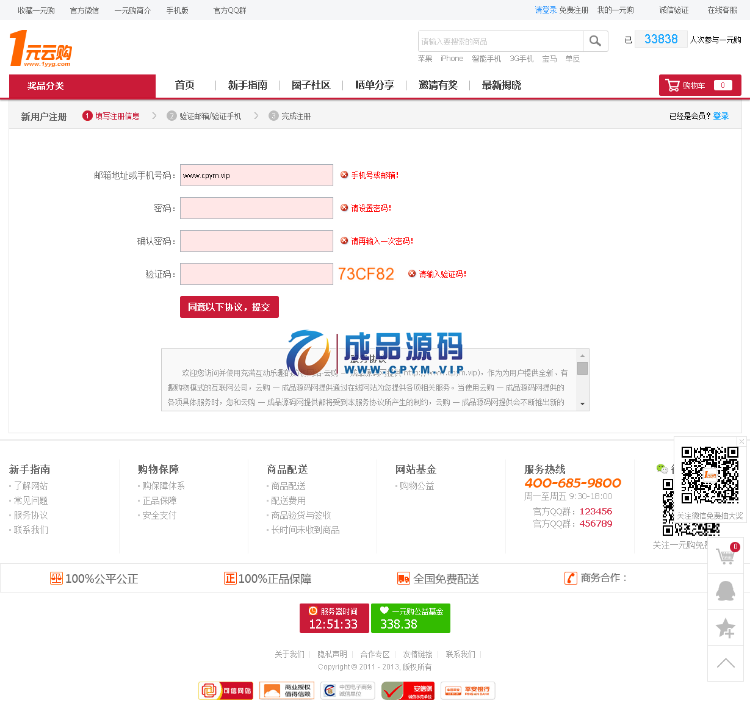The width and height of the screenshot is (750, 706).
Task: Open 了解网站 footer link
Action: pos(31,486)
